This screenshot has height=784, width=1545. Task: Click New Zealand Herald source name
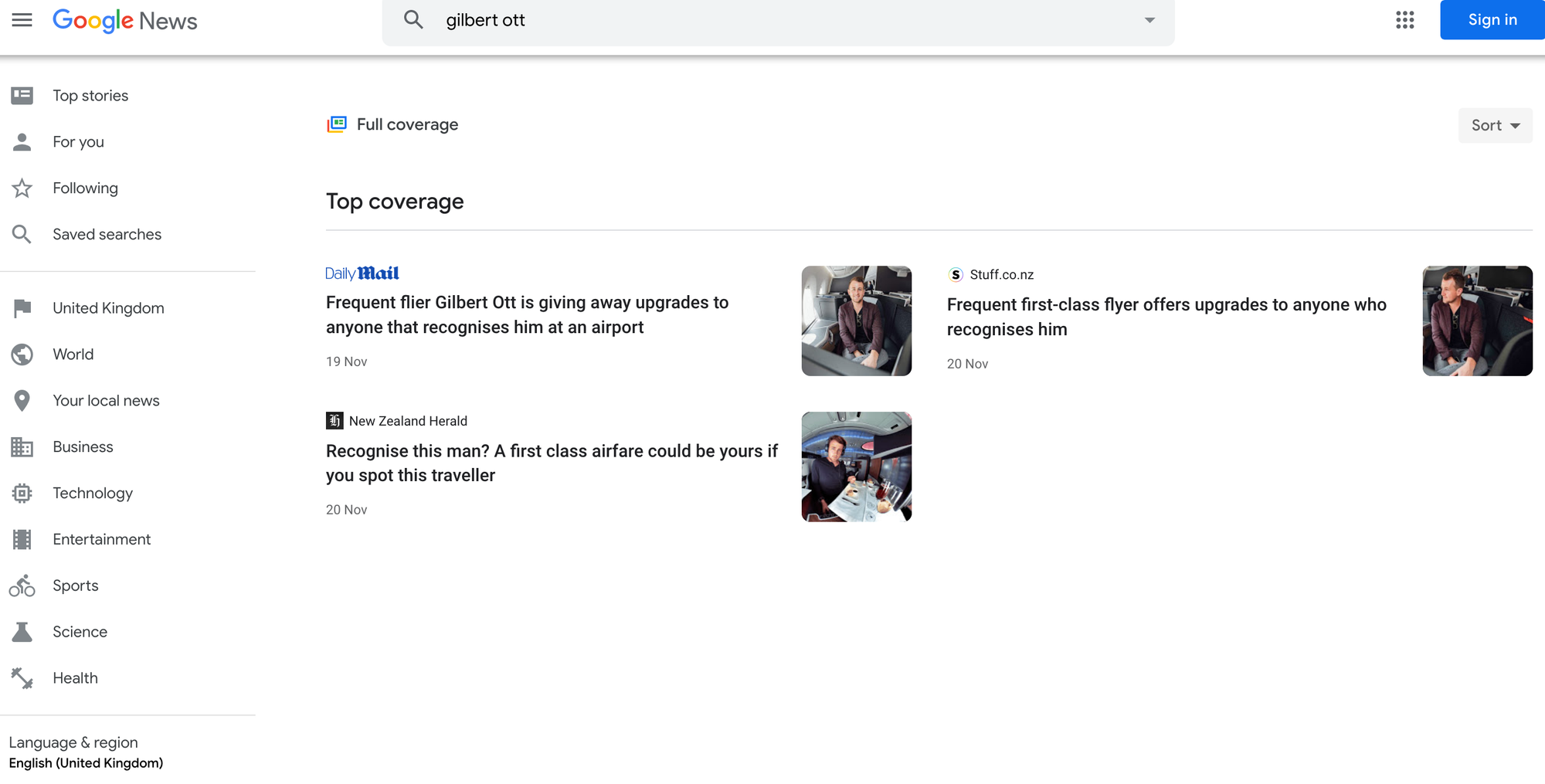point(408,421)
